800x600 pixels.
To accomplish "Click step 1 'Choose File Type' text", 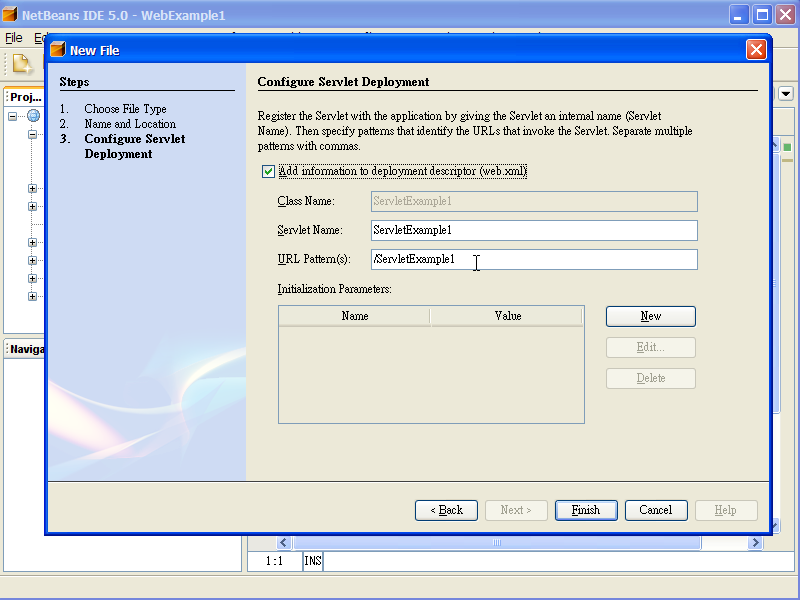I will click(x=126, y=109).
